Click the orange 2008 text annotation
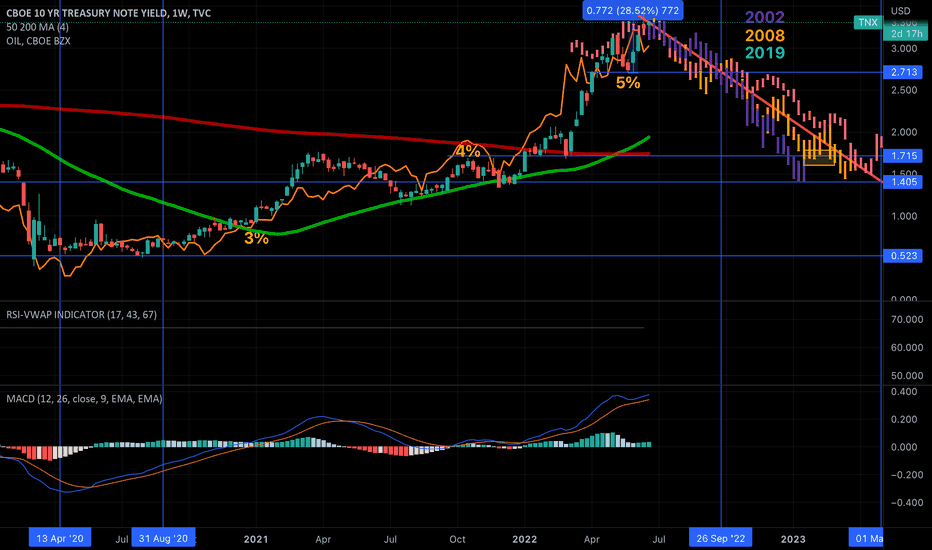This screenshot has height=550, width=932. 765,35
